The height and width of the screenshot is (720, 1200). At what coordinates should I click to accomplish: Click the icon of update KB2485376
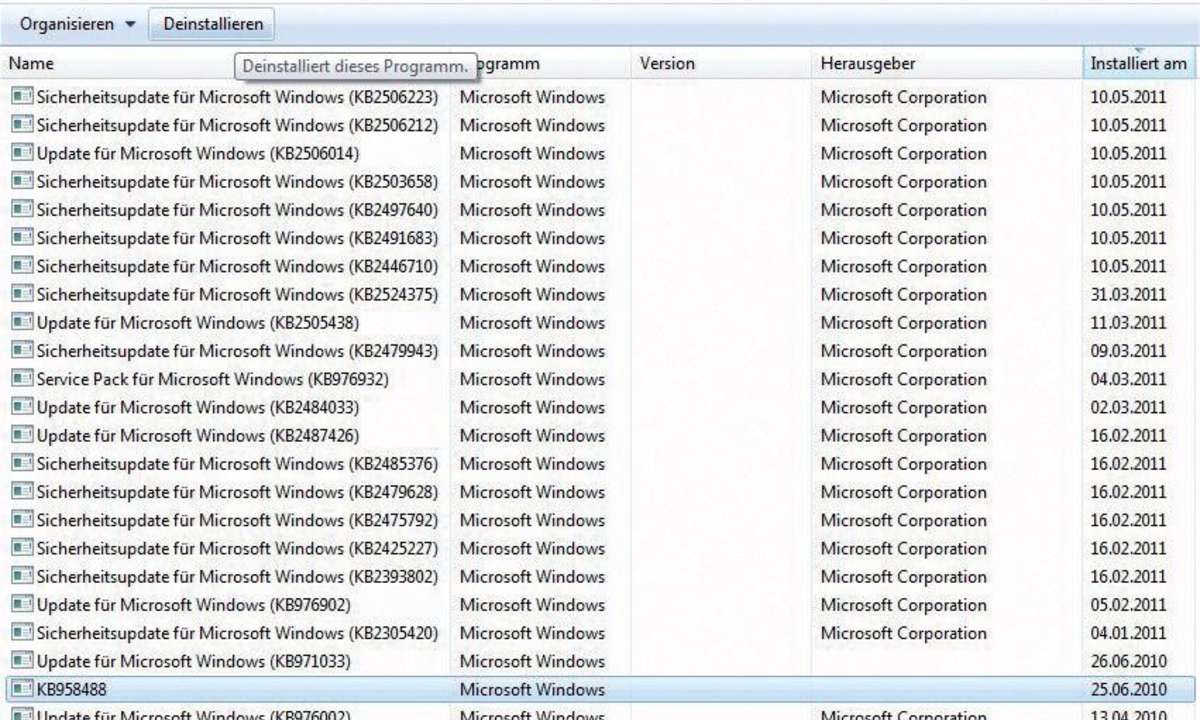22,463
